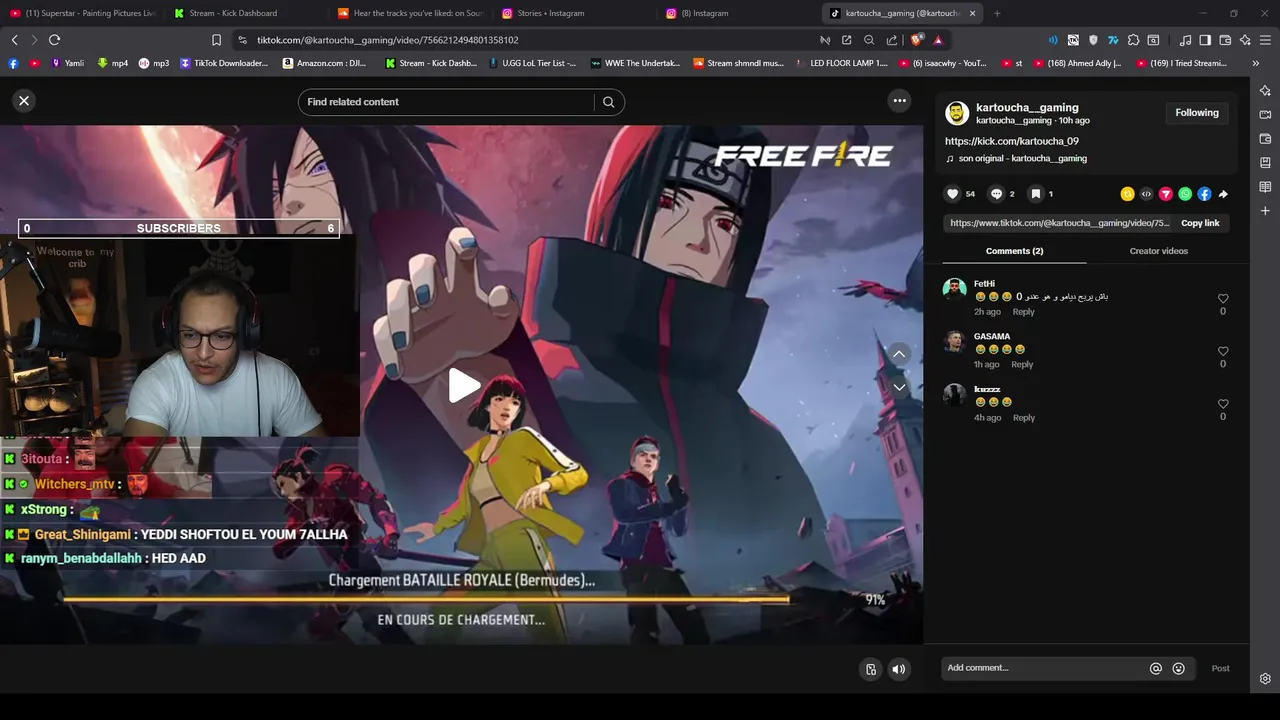The height and width of the screenshot is (720, 1280).
Task: Get embed code with the embed icon
Action: [x=1146, y=194]
